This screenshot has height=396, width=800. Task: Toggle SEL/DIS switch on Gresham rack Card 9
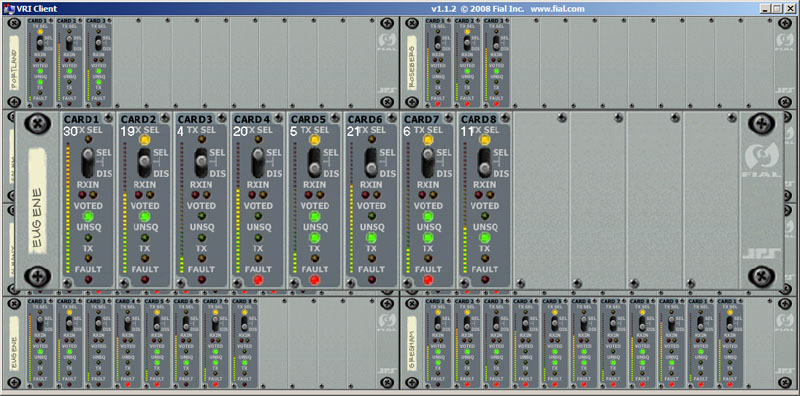(671, 323)
